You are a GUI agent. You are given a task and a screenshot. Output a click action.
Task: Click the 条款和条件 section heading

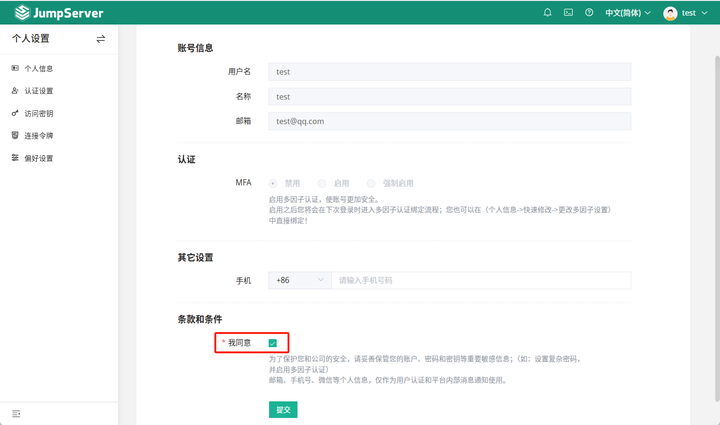coord(200,319)
